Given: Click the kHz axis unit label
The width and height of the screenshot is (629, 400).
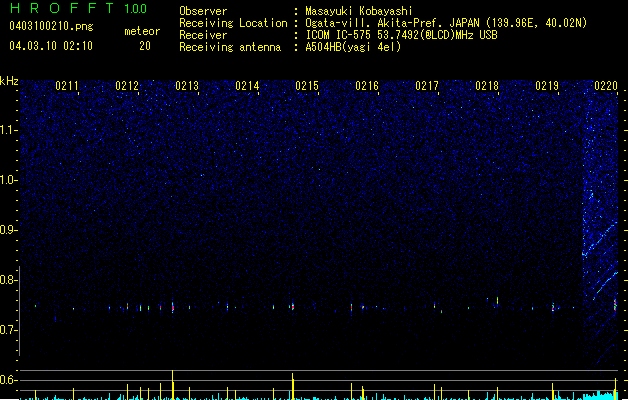Looking at the screenshot, I should tap(9, 81).
